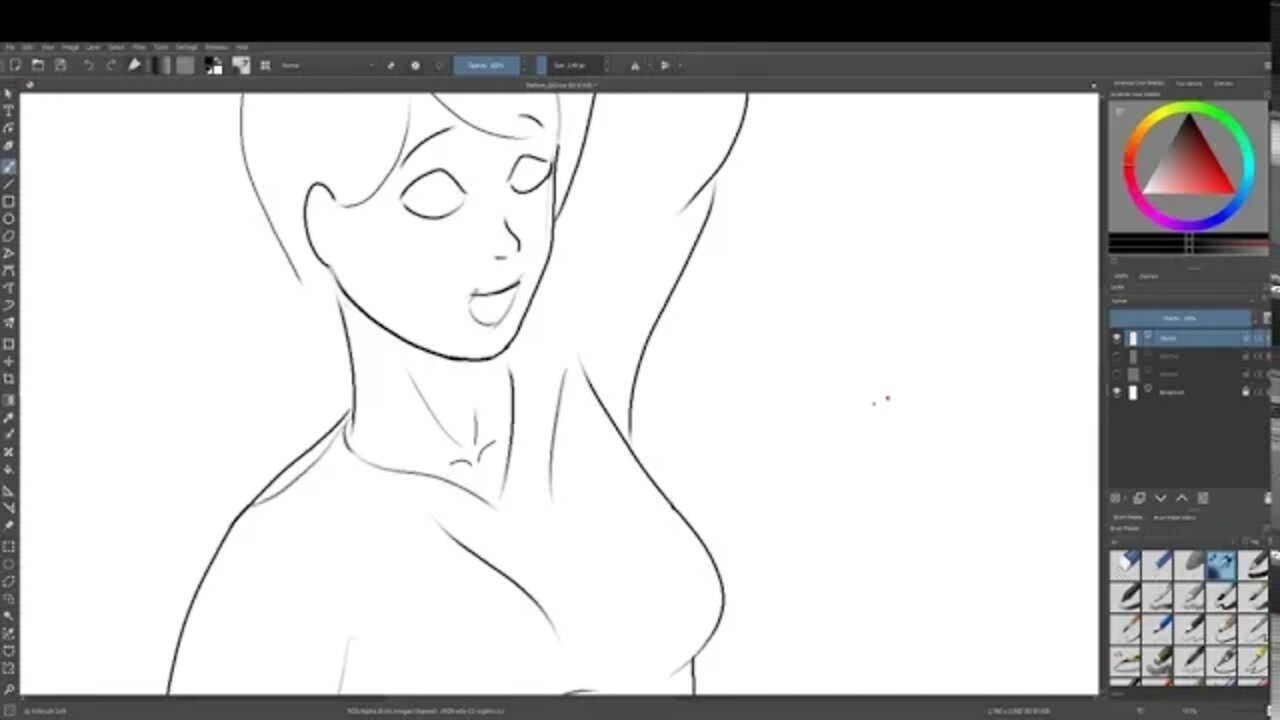
Task: Duplicate the current layer
Action: (x=1139, y=498)
